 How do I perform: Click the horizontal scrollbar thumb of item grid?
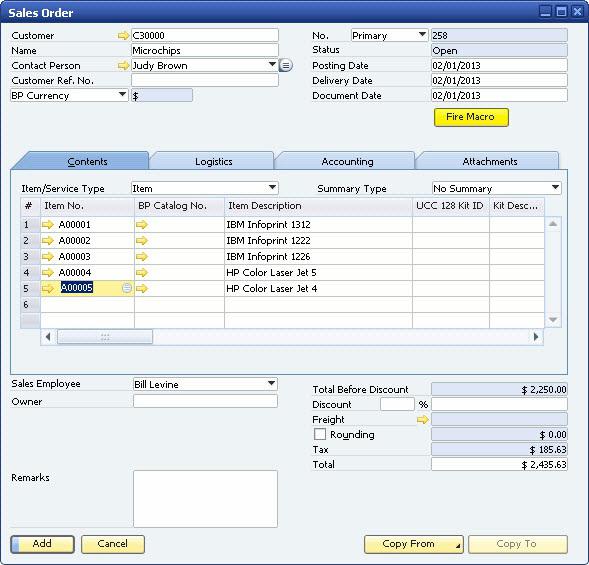pyautogui.click(x=105, y=337)
